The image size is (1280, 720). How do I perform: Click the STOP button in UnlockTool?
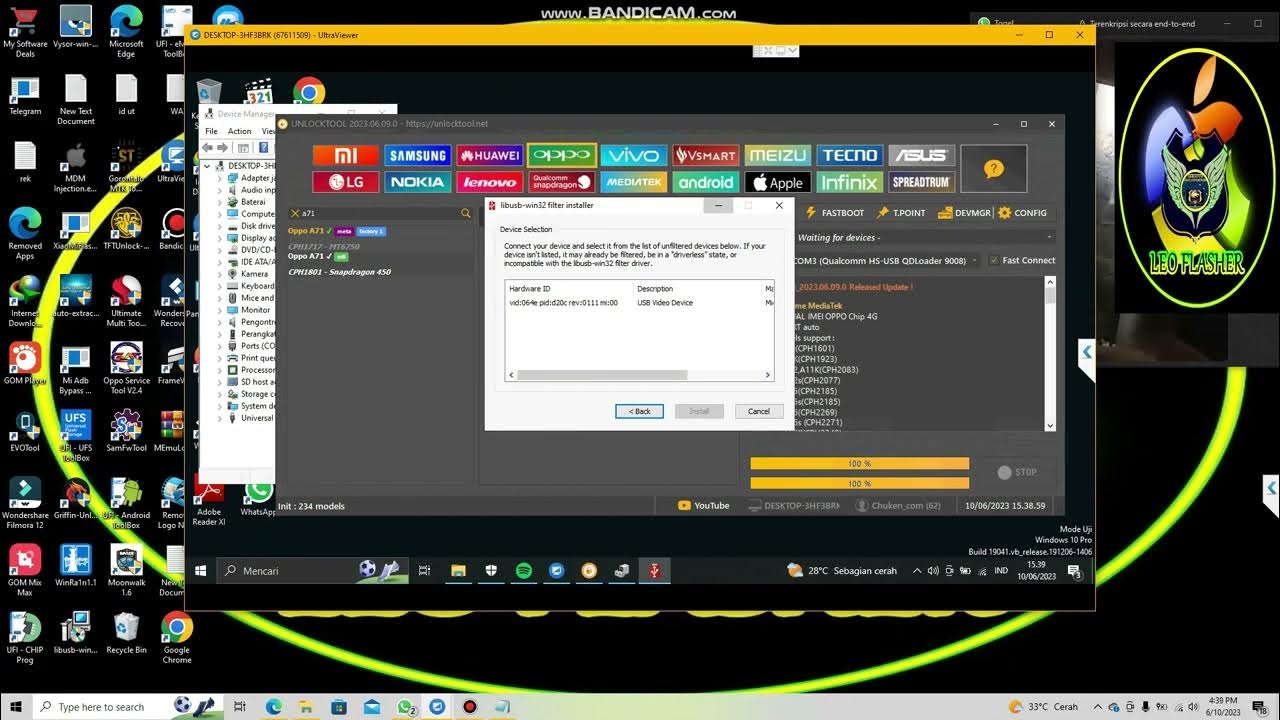[1018, 472]
